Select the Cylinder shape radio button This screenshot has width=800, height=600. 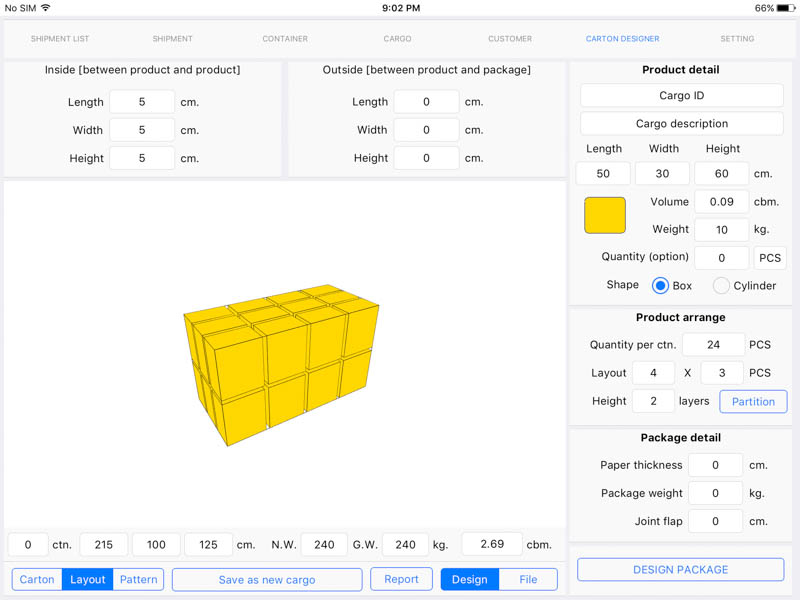(x=721, y=286)
